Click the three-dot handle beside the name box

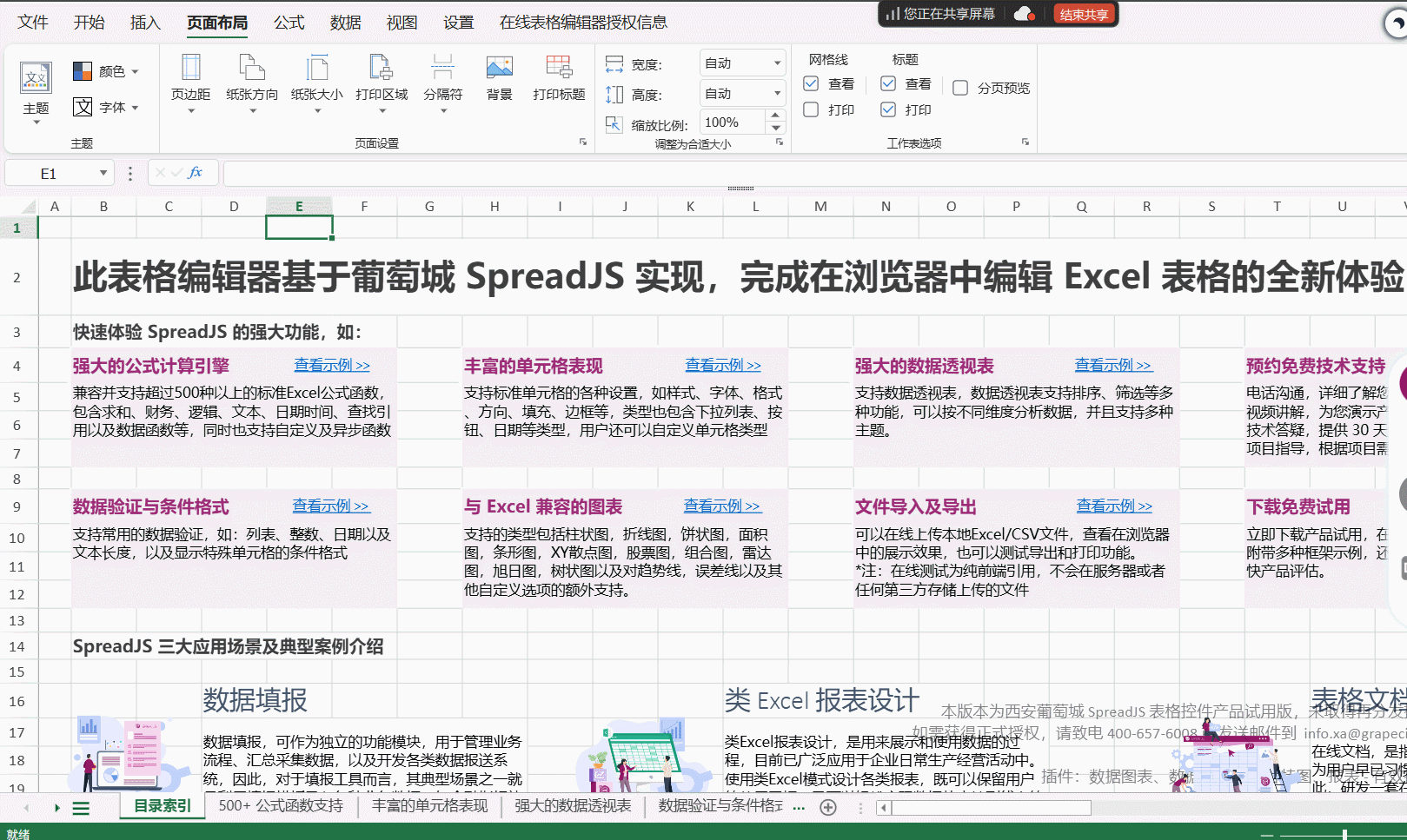pyautogui.click(x=130, y=174)
